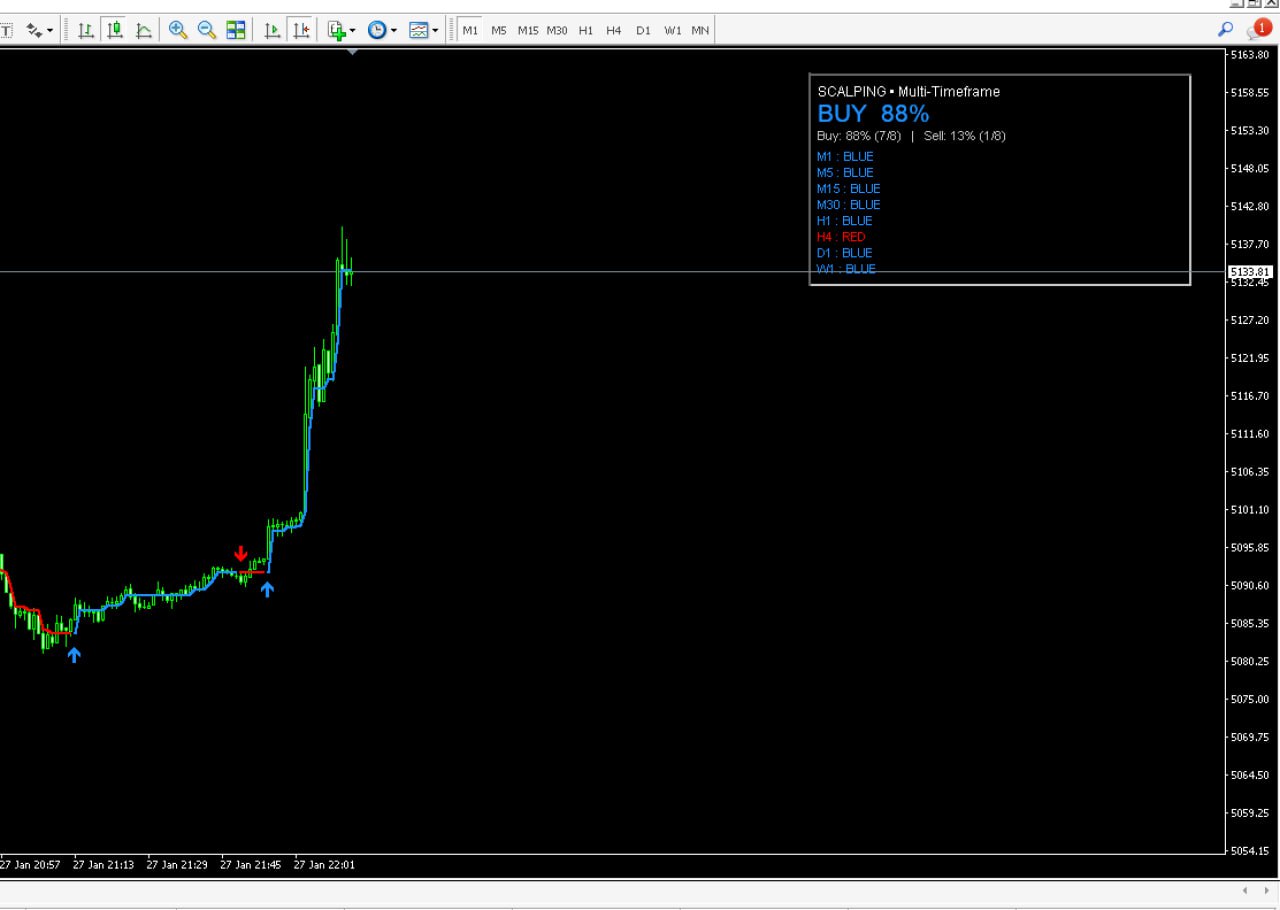Image resolution: width=1280 pixels, height=910 pixels.
Task: Switch chart to bar chart mode
Action: [x=86, y=30]
